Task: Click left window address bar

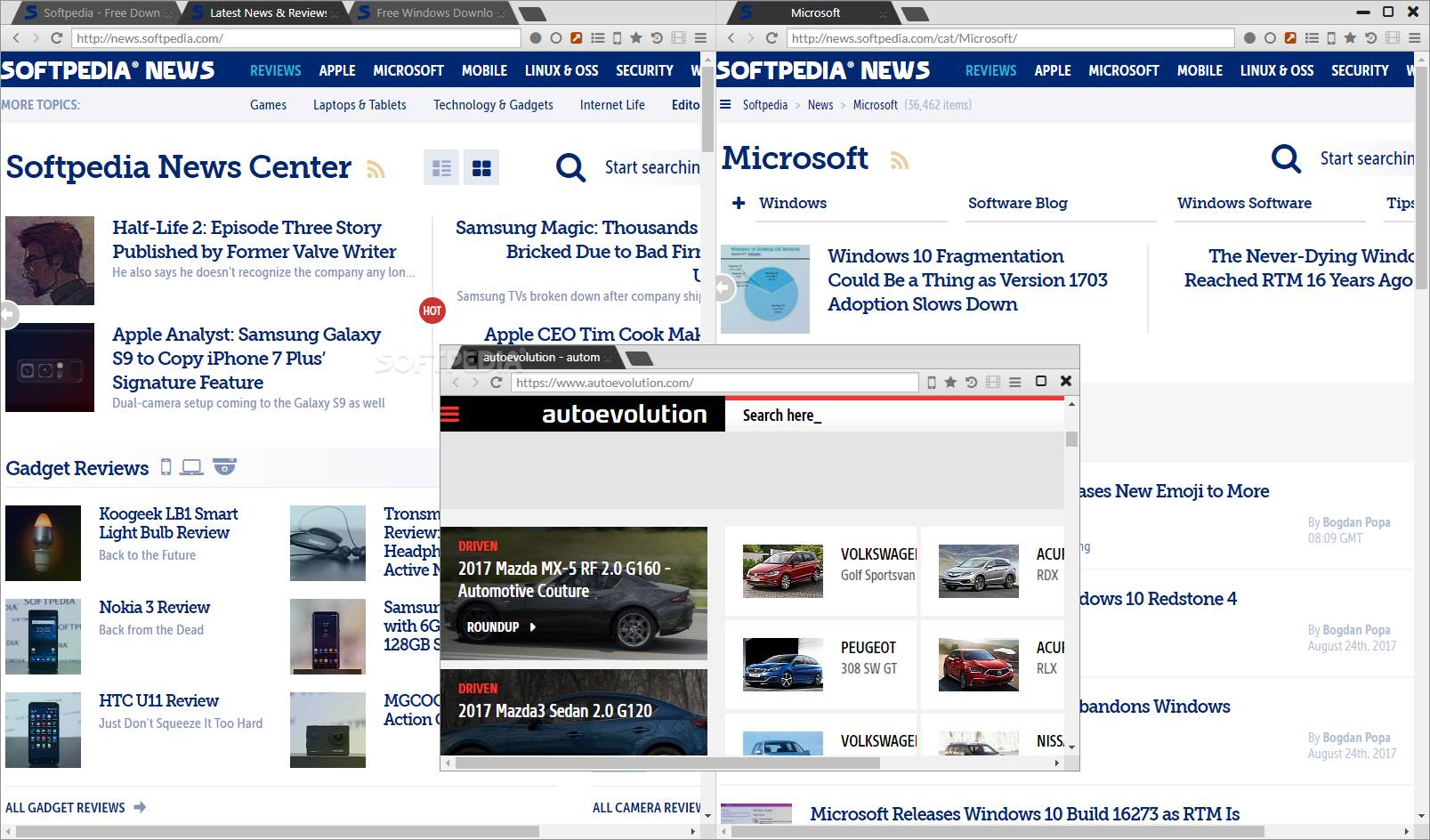Action: (295, 38)
